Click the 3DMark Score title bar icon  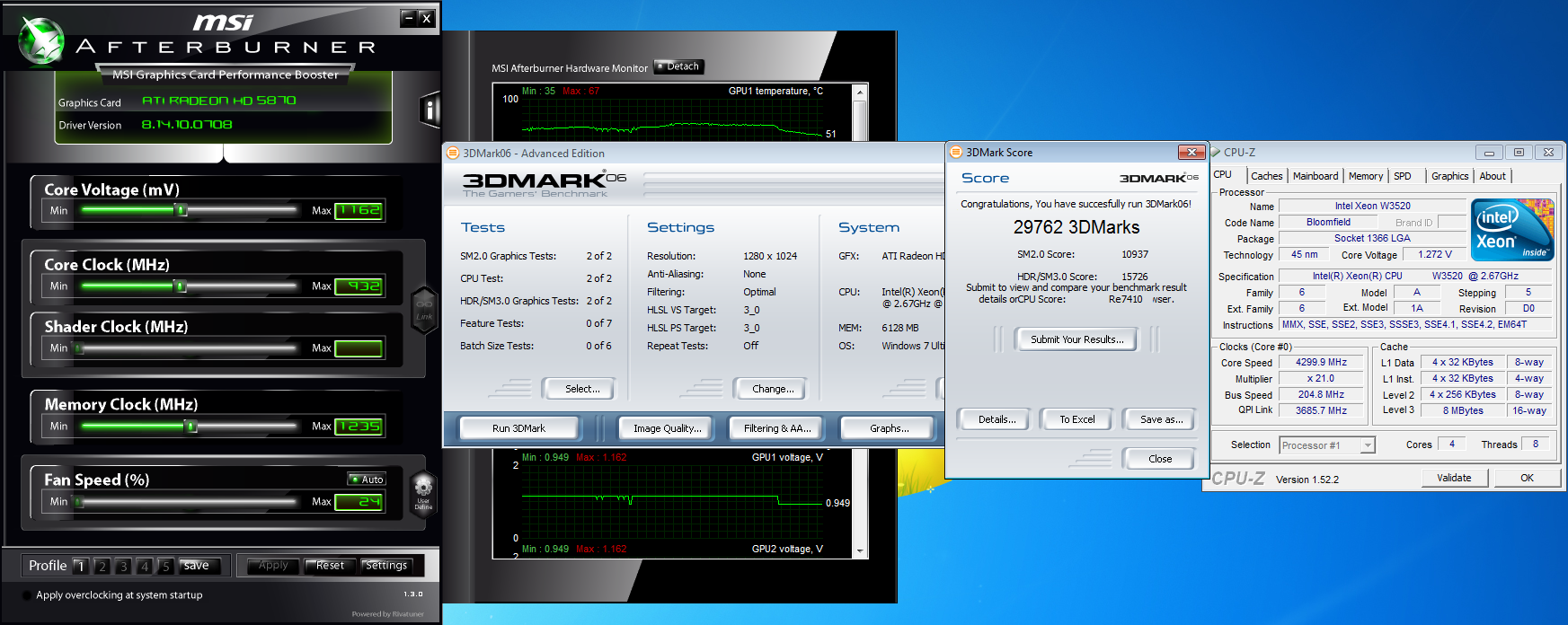click(957, 152)
